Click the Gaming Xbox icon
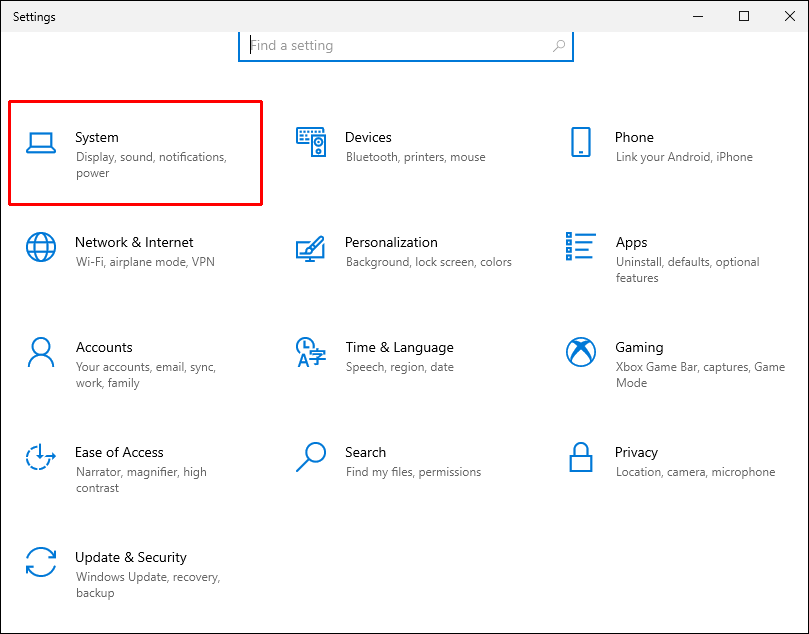The height and width of the screenshot is (634, 809). 580,352
